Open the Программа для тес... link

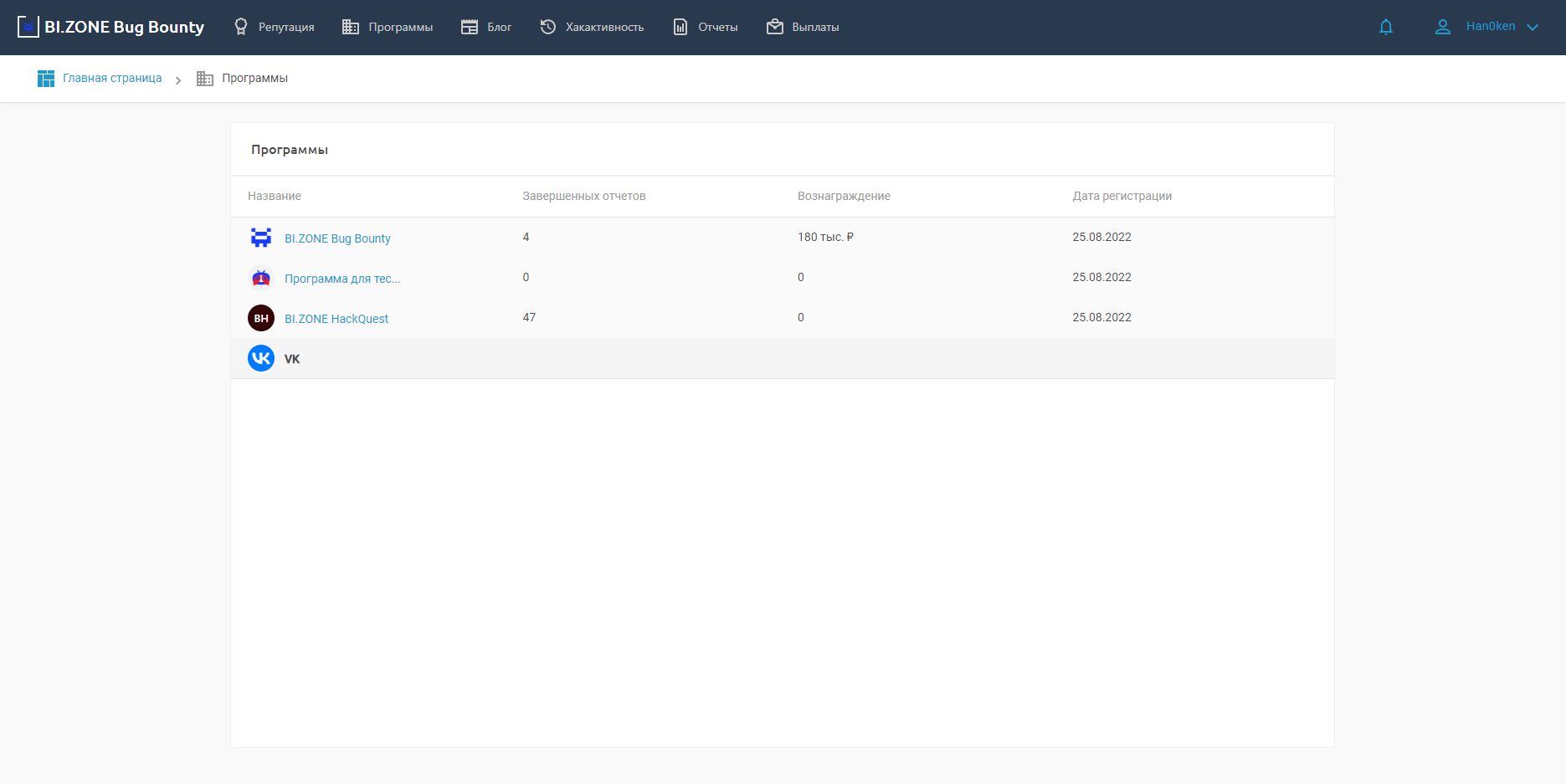click(x=342, y=279)
